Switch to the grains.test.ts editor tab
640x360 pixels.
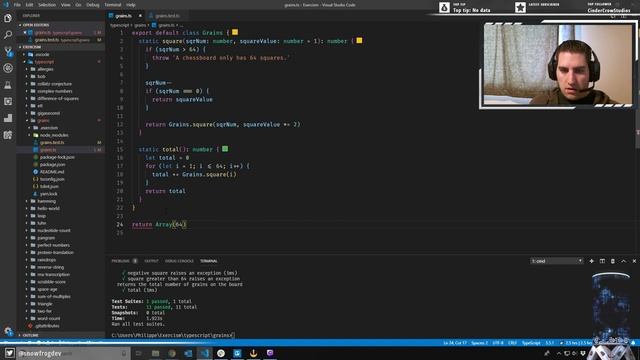pos(167,16)
